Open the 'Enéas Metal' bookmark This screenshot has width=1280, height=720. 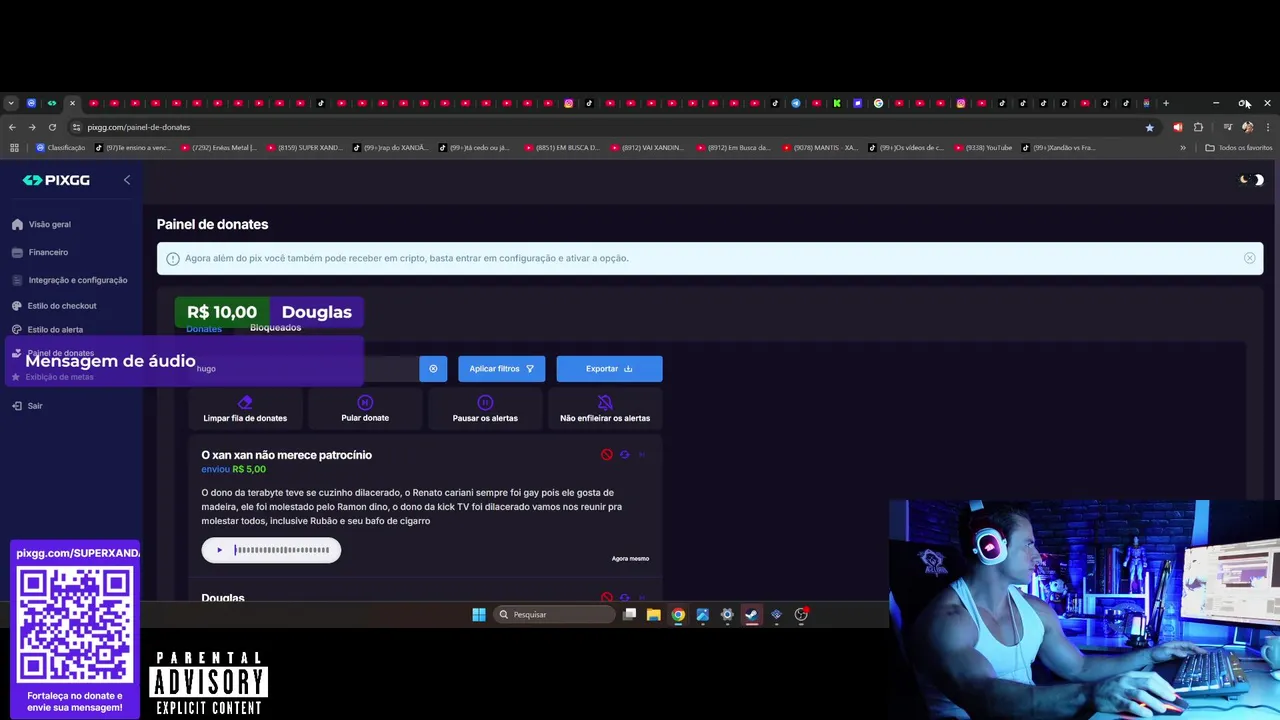[x=219, y=148]
